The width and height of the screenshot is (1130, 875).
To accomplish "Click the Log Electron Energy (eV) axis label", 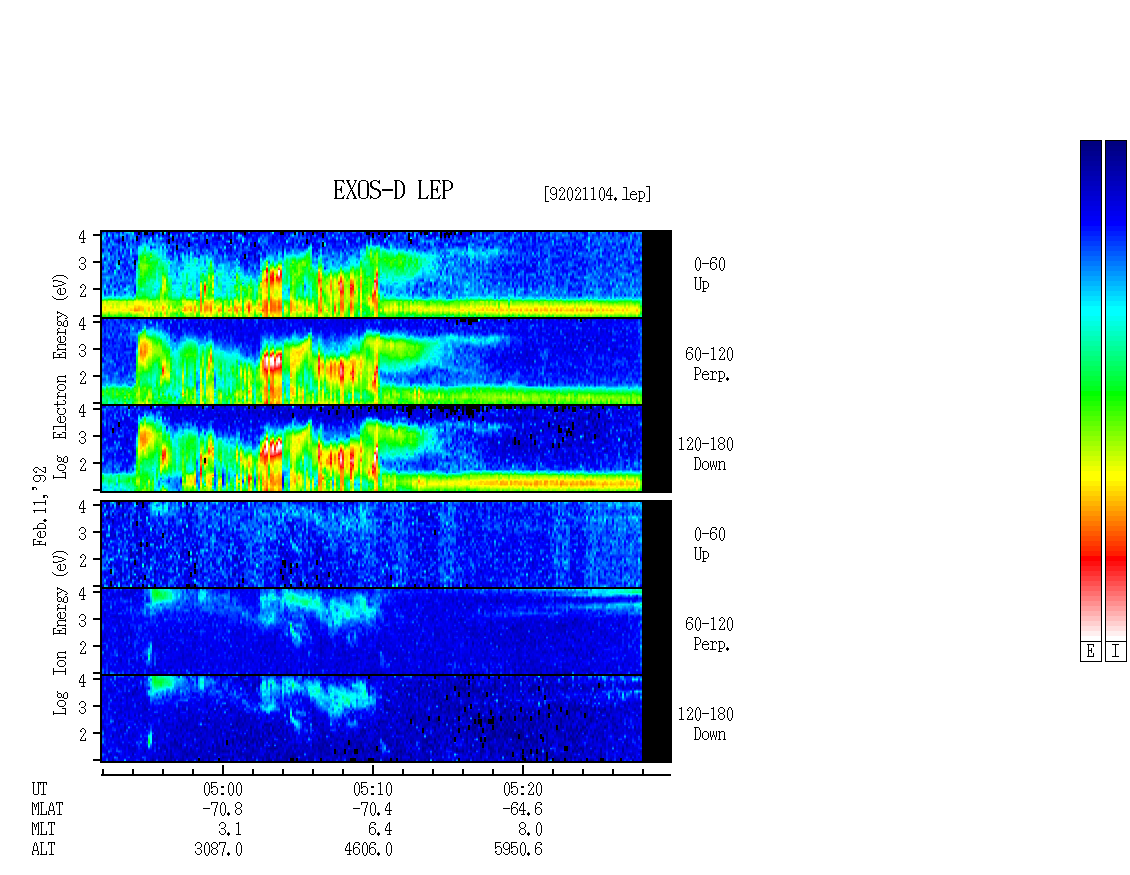I will (61, 376).
